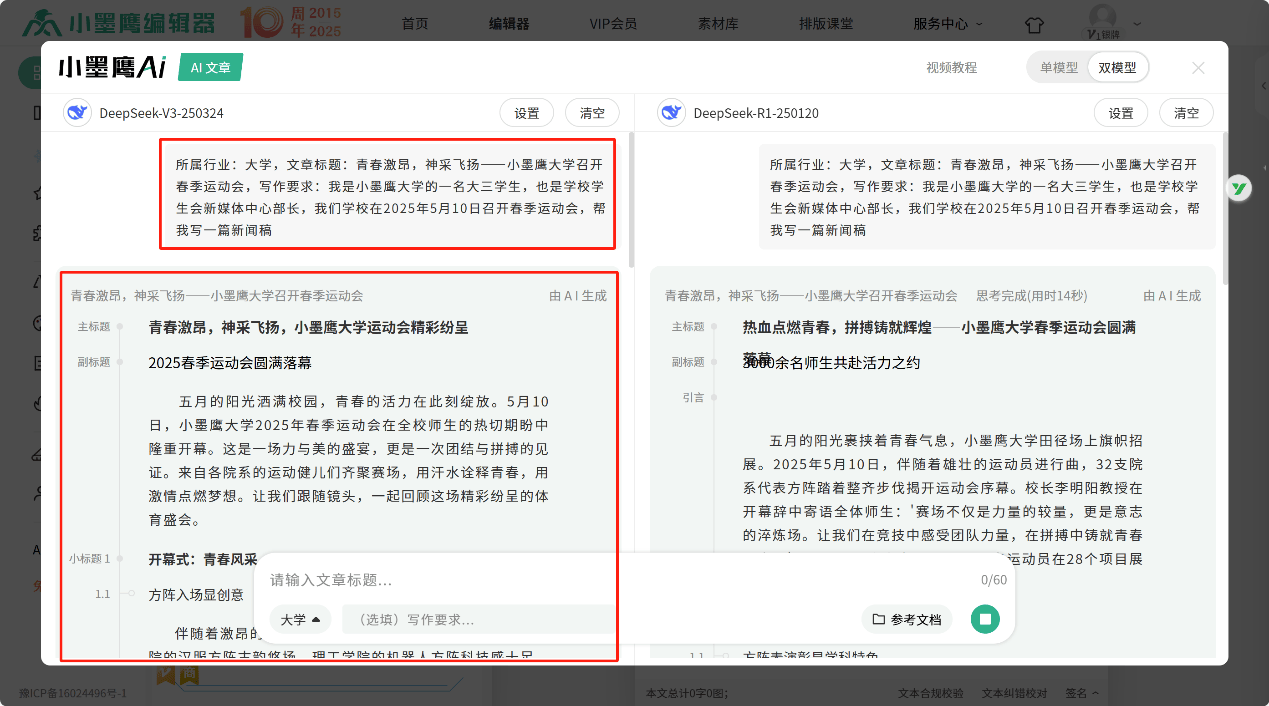Click the AI文章 tag tab
This screenshot has height=706, width=1269.
[210, 68]
